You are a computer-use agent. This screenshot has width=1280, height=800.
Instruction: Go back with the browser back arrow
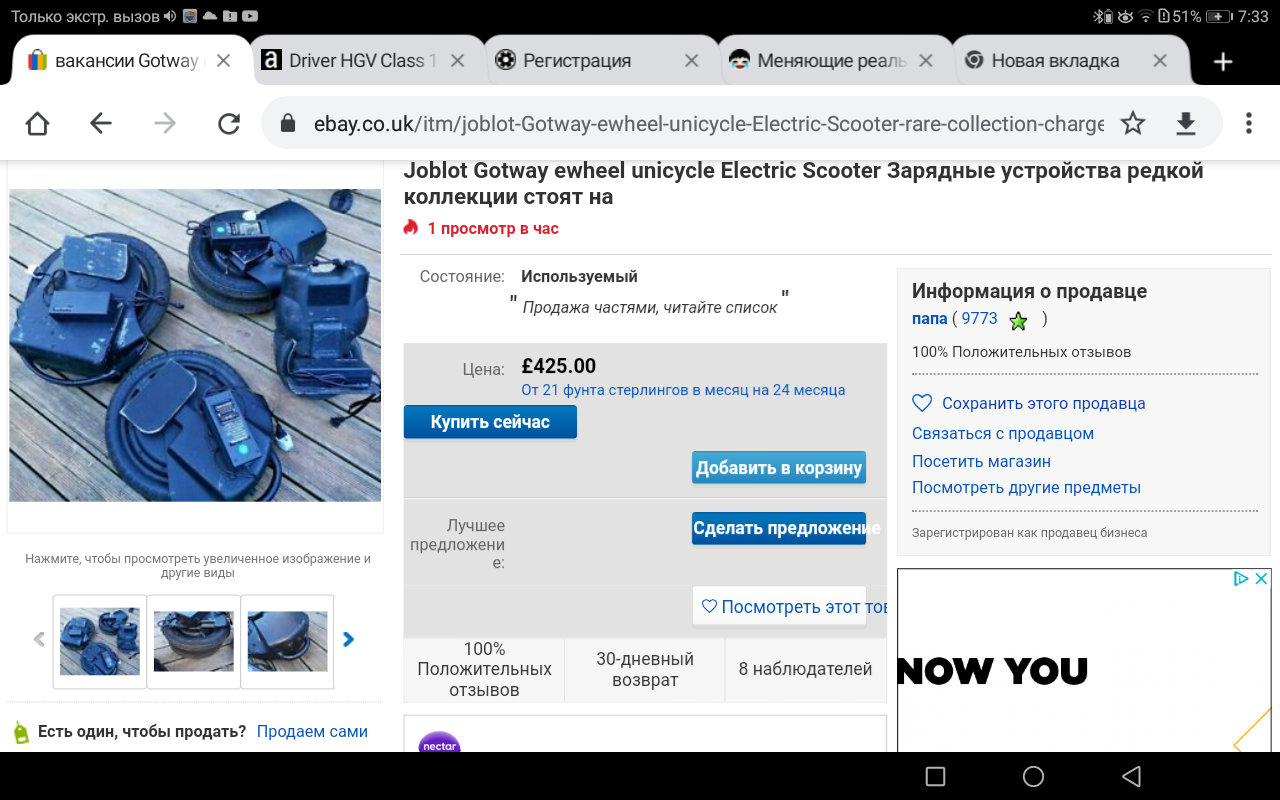pyautogui.click(x=101, y=123)
